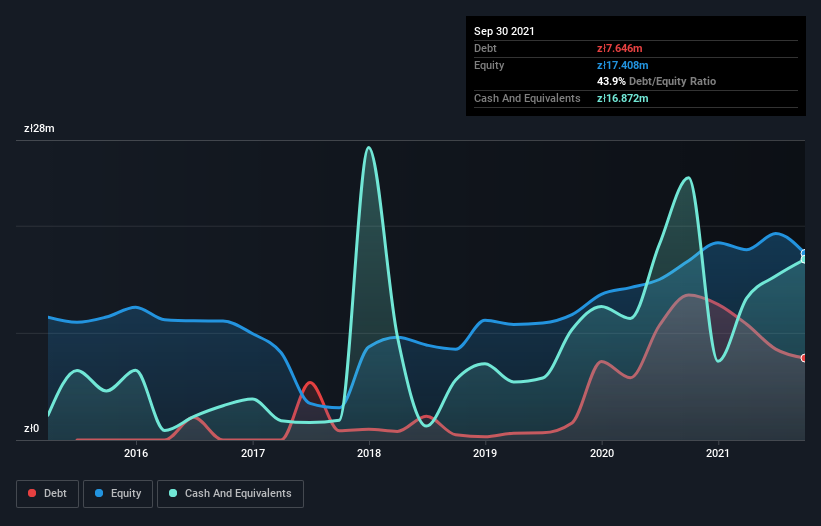Screen dimensions: 821x526
Task: Click the 2021 x-axis label
Action: (x=717, y=453)
